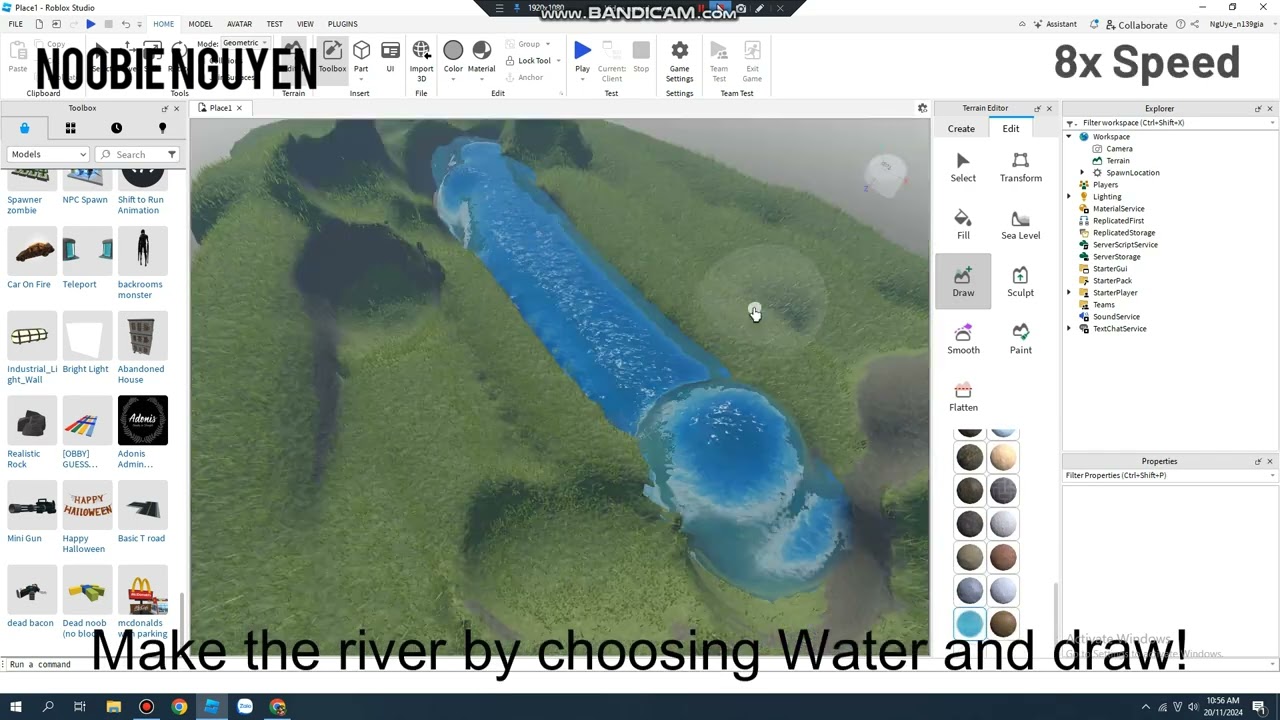The width and height of the screenshot is (1280, 720).
Task: Open the TEST ribbon tab
Action: [x=274, y=24]
